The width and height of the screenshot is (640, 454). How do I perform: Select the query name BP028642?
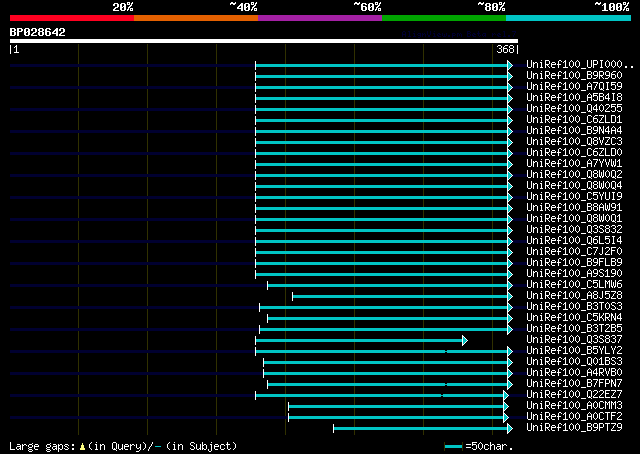pos(38,32)
